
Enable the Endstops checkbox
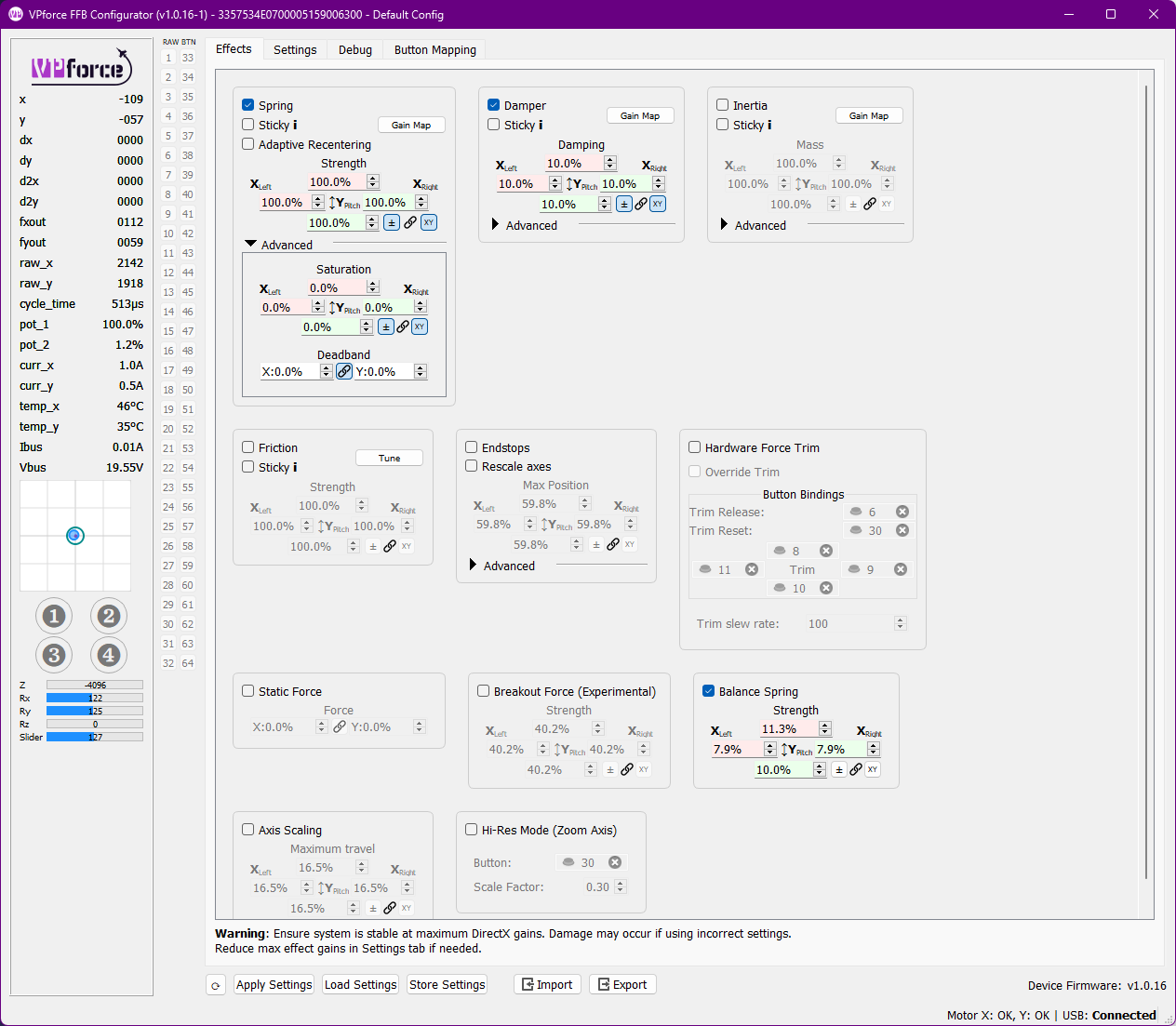coord(472,447)
